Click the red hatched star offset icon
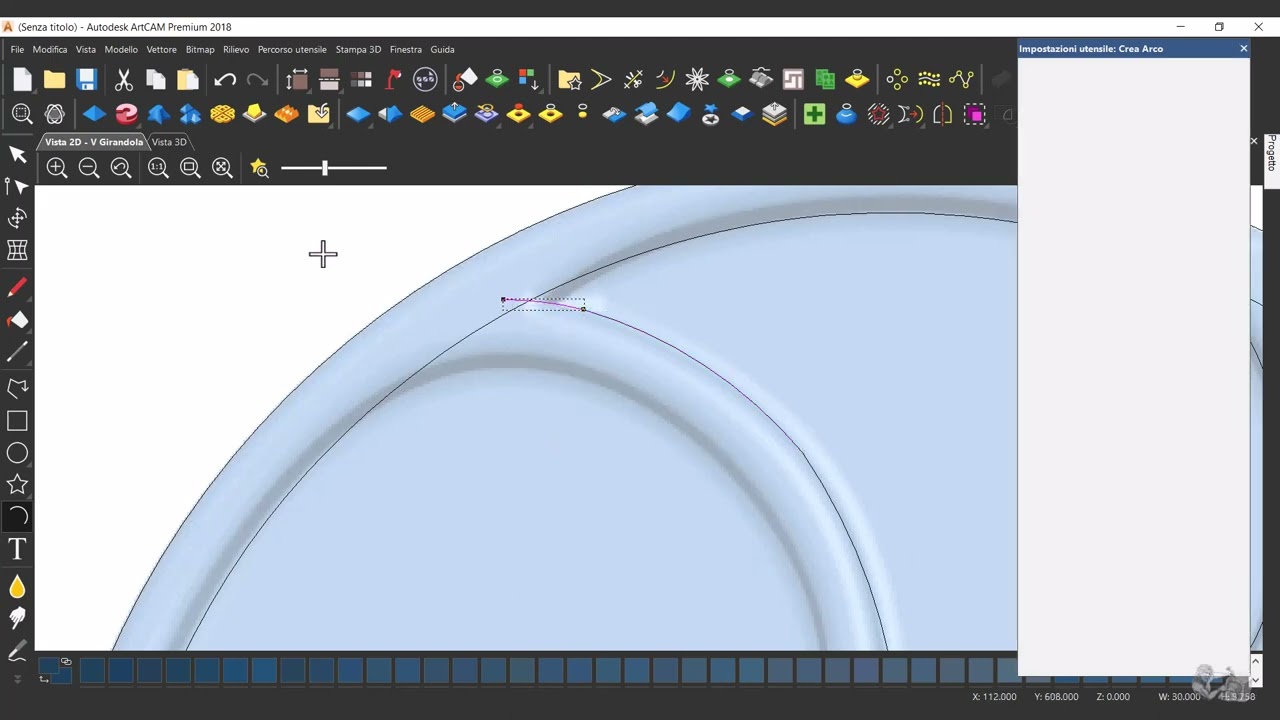Viewport: 1280px width, 720px height. click(x=878, y=114)
